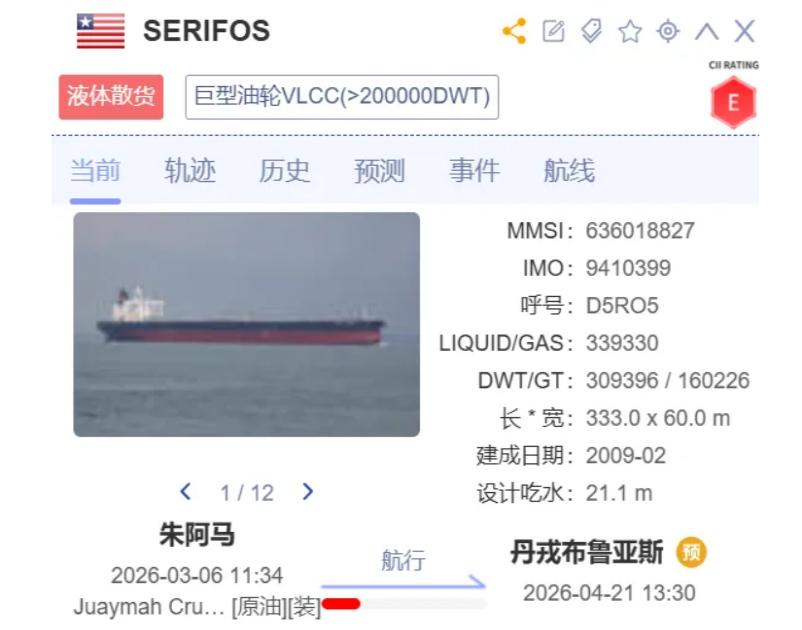Show the next ship photo
This screenshot has width=802, height=630.
(x=307, y=491)
